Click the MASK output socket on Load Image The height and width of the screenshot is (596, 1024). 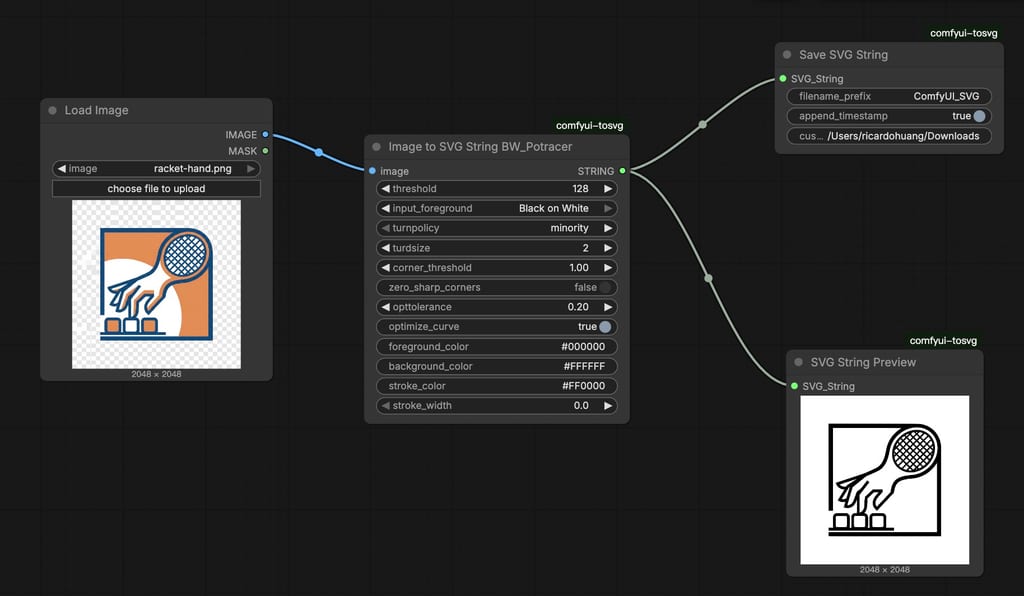(265, 151)
